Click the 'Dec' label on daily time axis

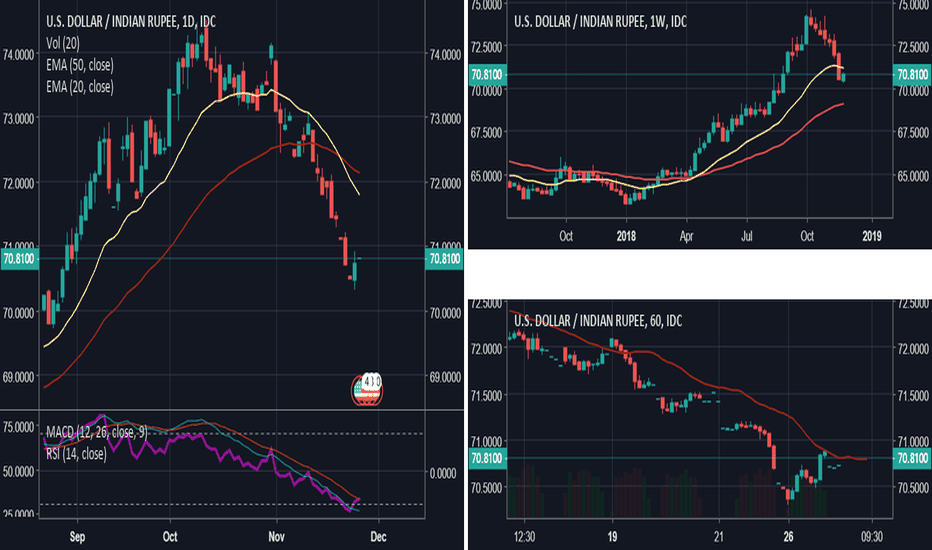(x=378, y=537)
